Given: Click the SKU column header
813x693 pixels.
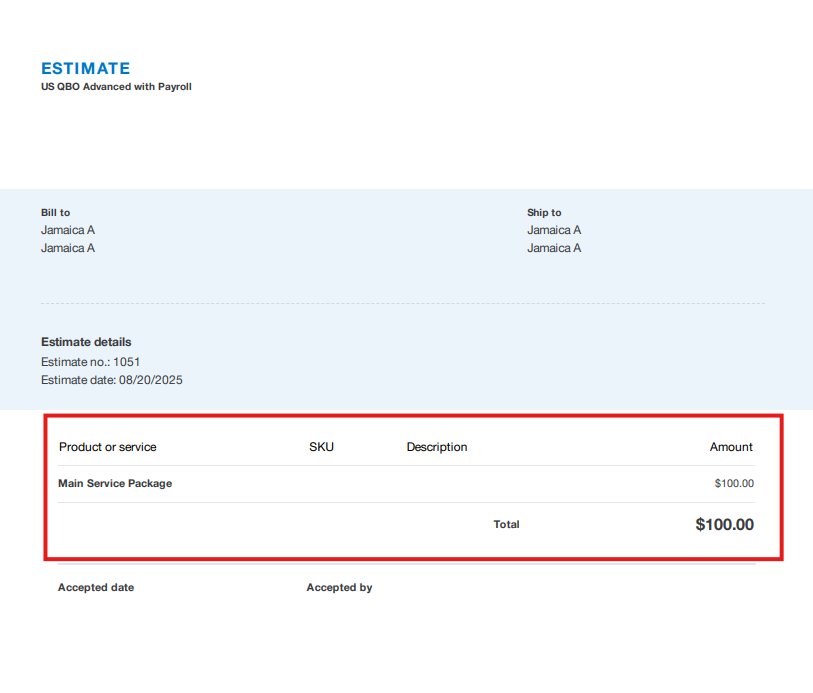Looking at the screenshot, I should click(x=321, y=447).
